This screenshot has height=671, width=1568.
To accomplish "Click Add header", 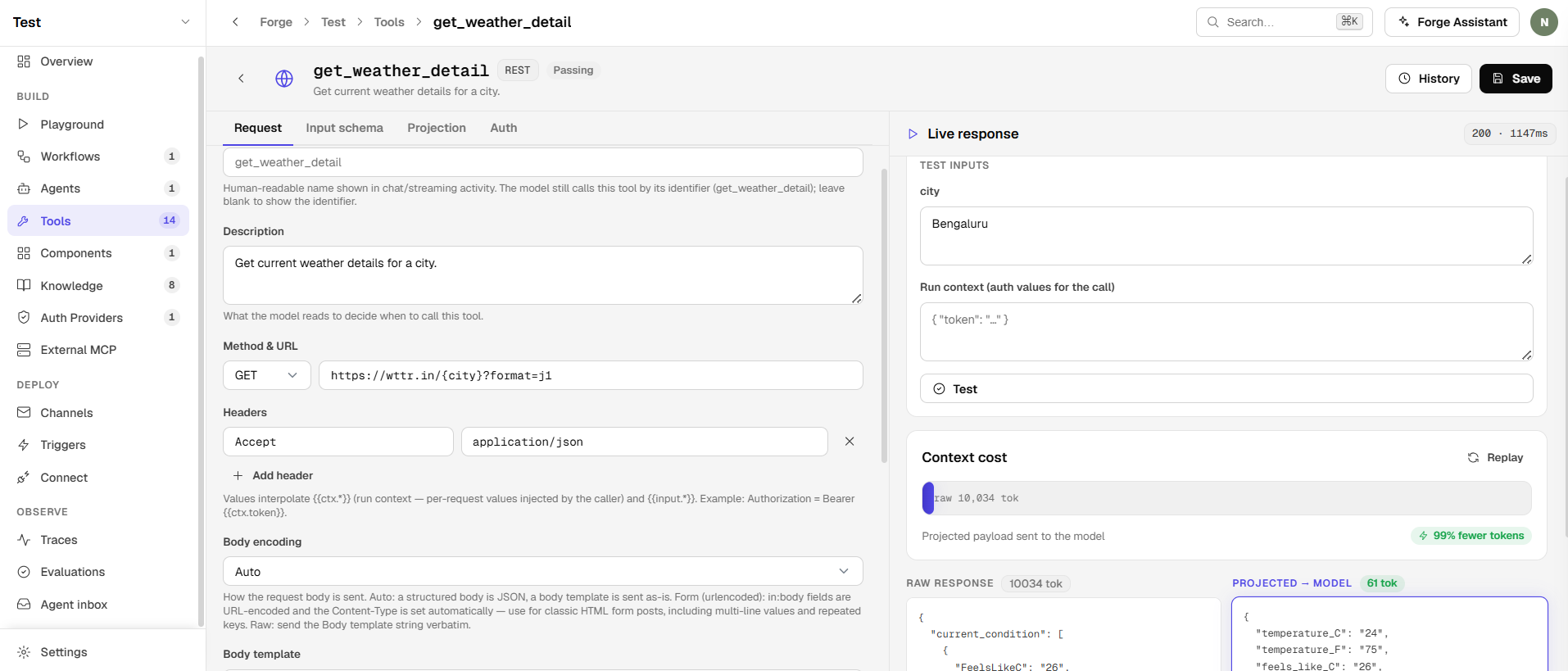I will click(x=273, y=475).
